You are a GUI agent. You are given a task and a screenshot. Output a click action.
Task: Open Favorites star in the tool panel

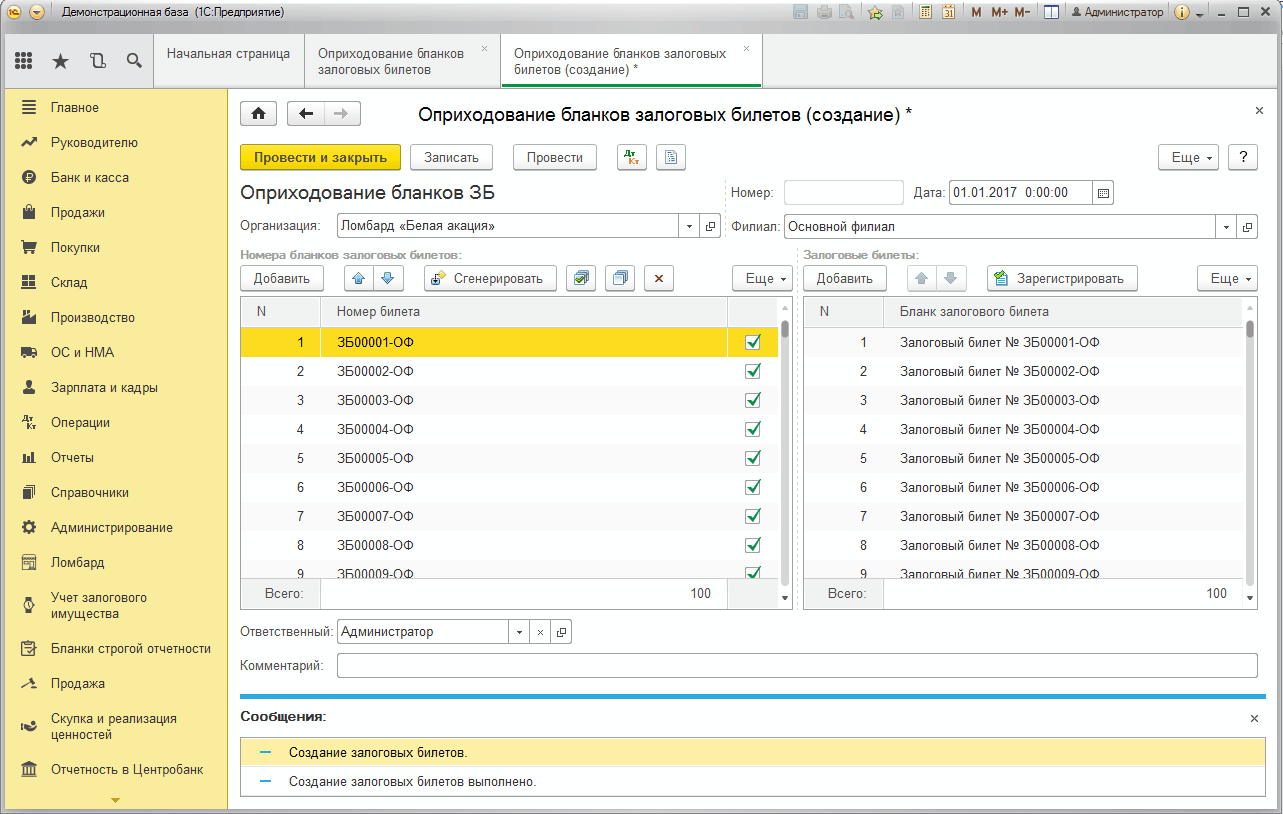tap(60, 61)
